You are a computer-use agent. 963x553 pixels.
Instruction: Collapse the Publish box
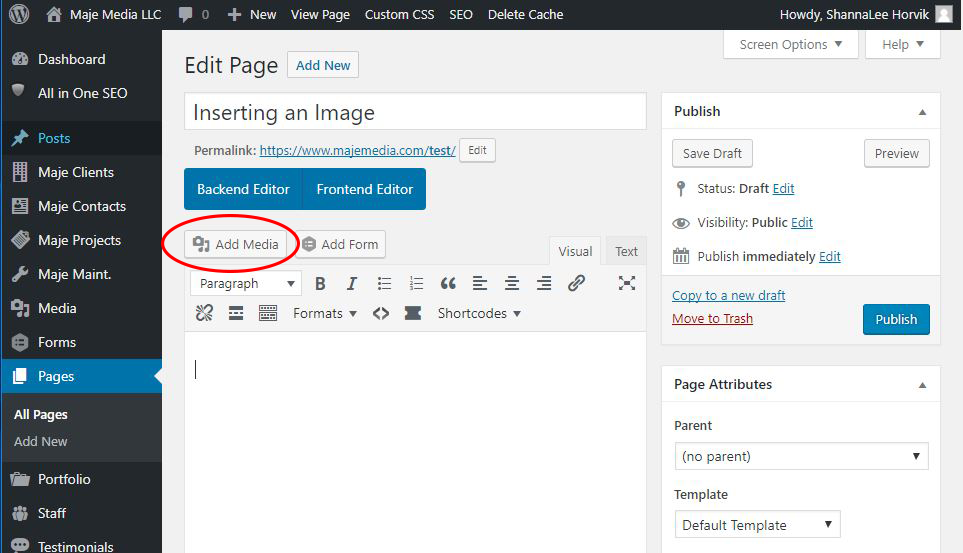pyautogui.click(x=922, y=112)
